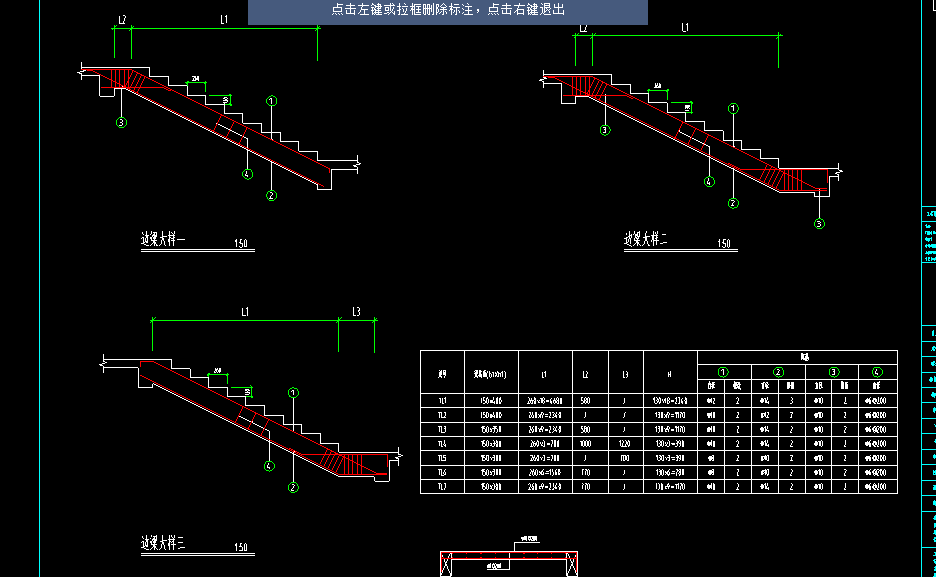Image resolution: width=936 pixels, height=577 pixels.
Task: Click value 1000 in the TL4 row
Action: pyautogui.click(x=585, y=444)
